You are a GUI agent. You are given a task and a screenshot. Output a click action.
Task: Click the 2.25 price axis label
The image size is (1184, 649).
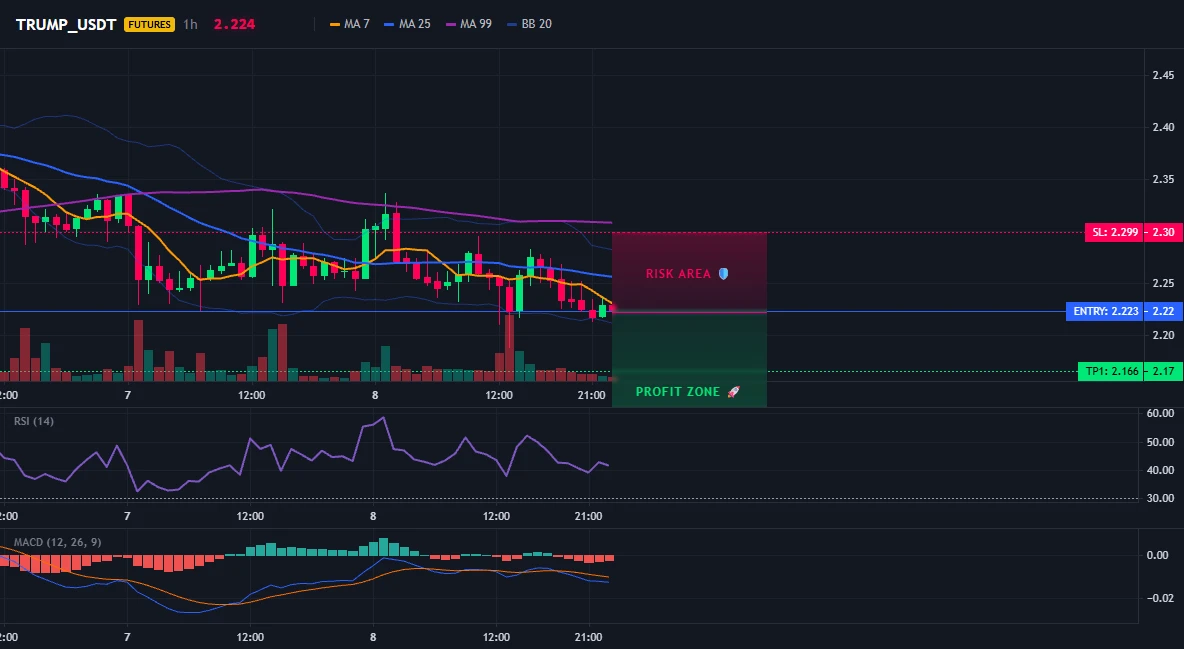(1163, 283)
